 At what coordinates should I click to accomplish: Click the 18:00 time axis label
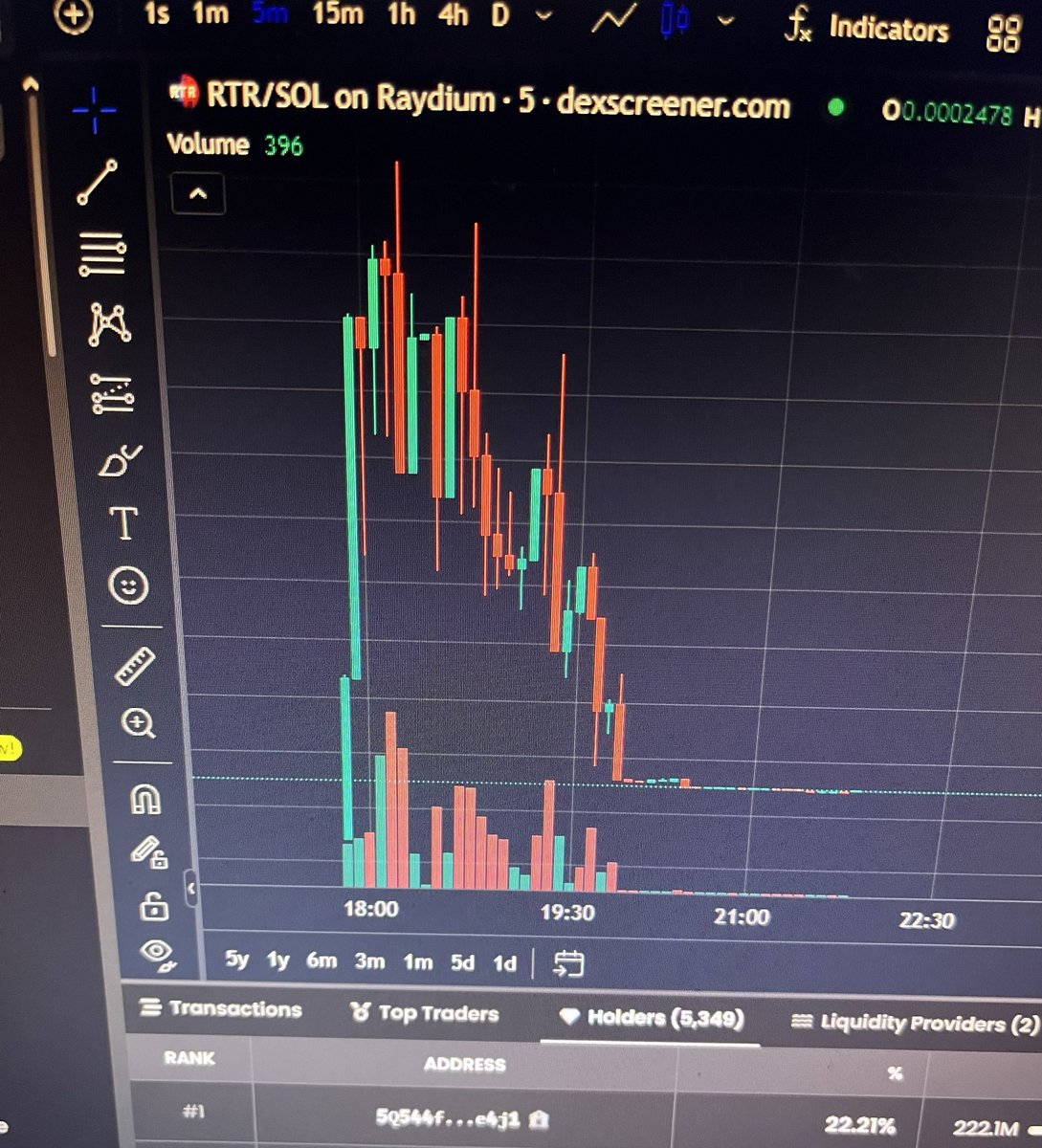(x=370, y=909)
